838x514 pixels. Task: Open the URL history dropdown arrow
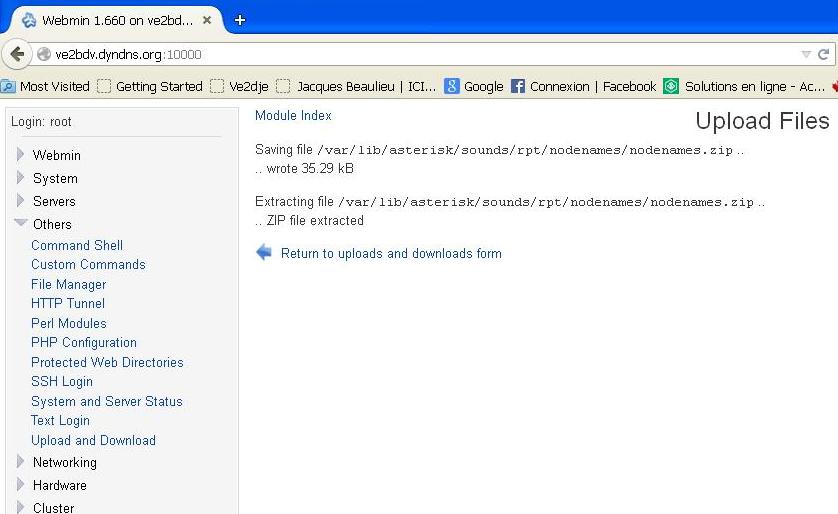tap(806, 54)
